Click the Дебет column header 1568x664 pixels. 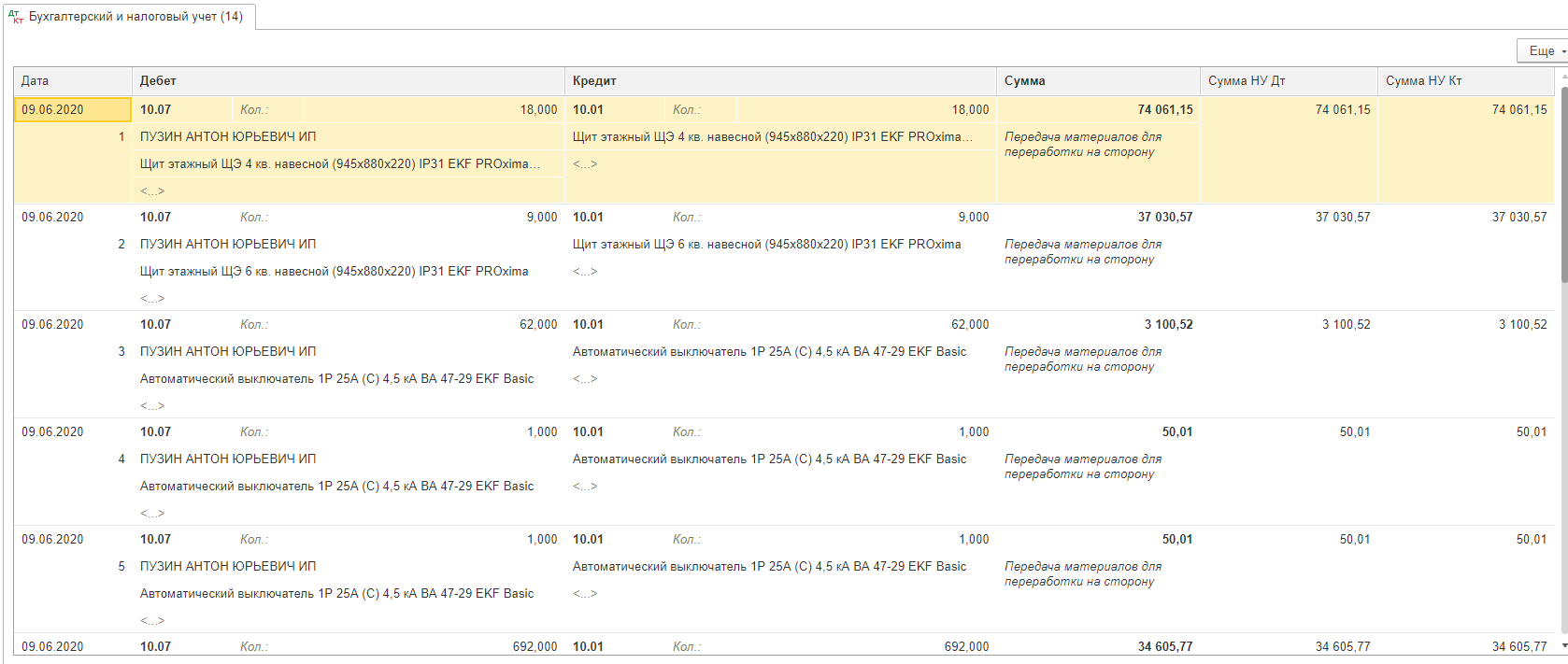pos(348,81)
